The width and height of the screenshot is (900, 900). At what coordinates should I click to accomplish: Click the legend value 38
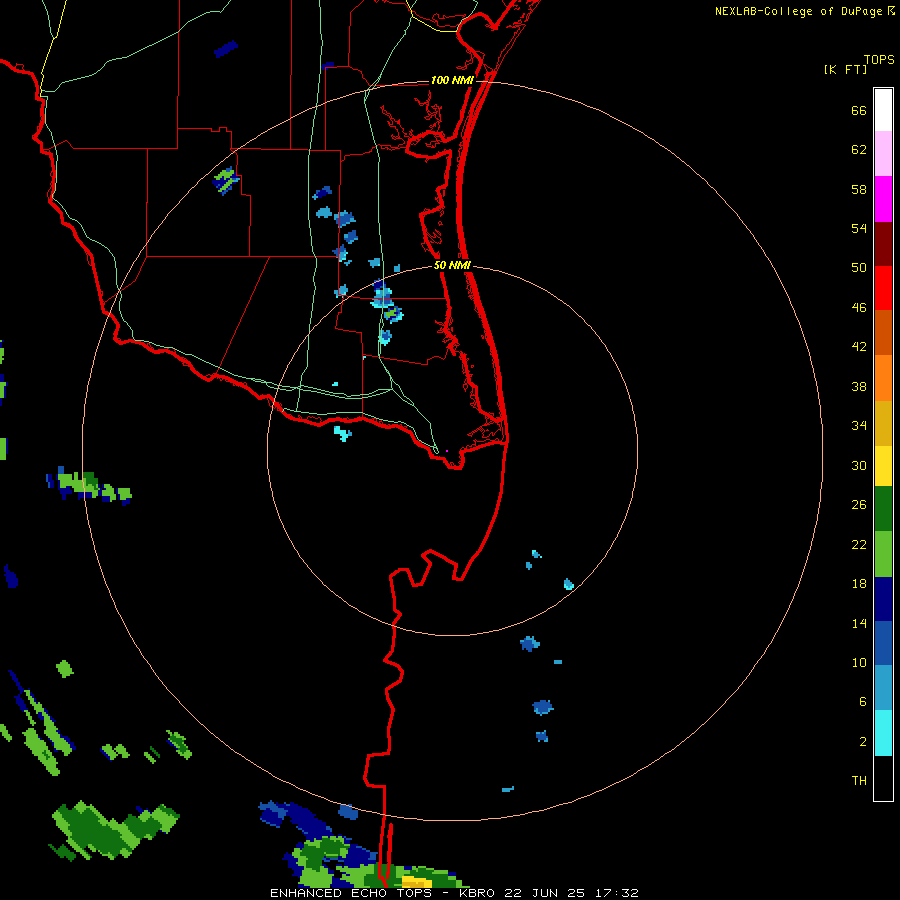pyautogui.click(x=859, y=386)
